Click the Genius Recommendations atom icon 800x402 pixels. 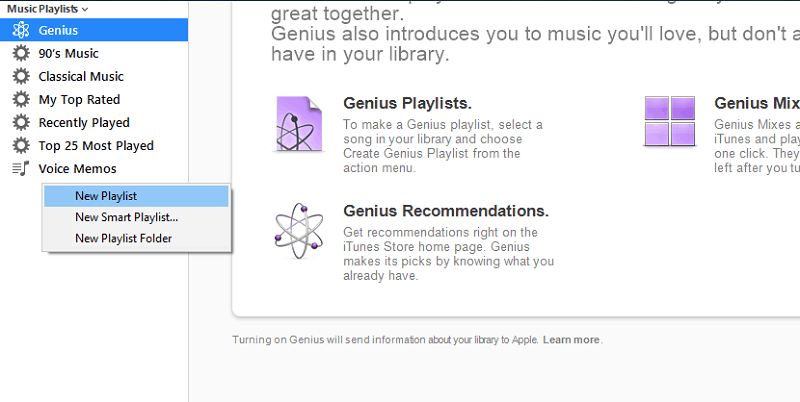point(298,229)
